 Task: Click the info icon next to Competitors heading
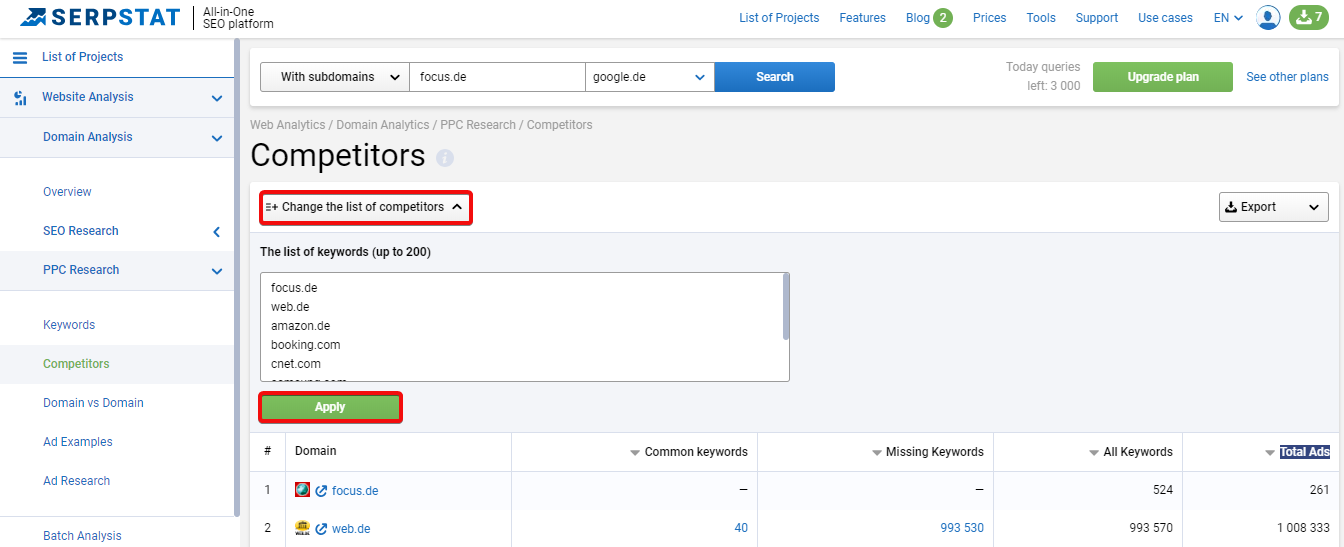[445, 158]
